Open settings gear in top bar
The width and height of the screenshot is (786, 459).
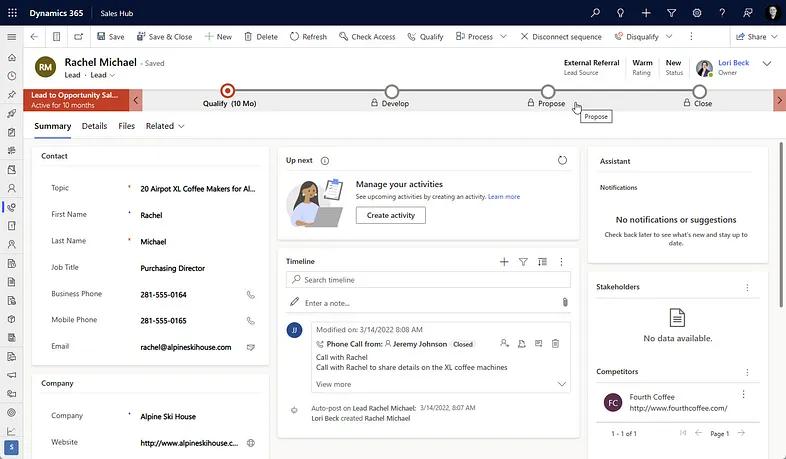point(697,13)
